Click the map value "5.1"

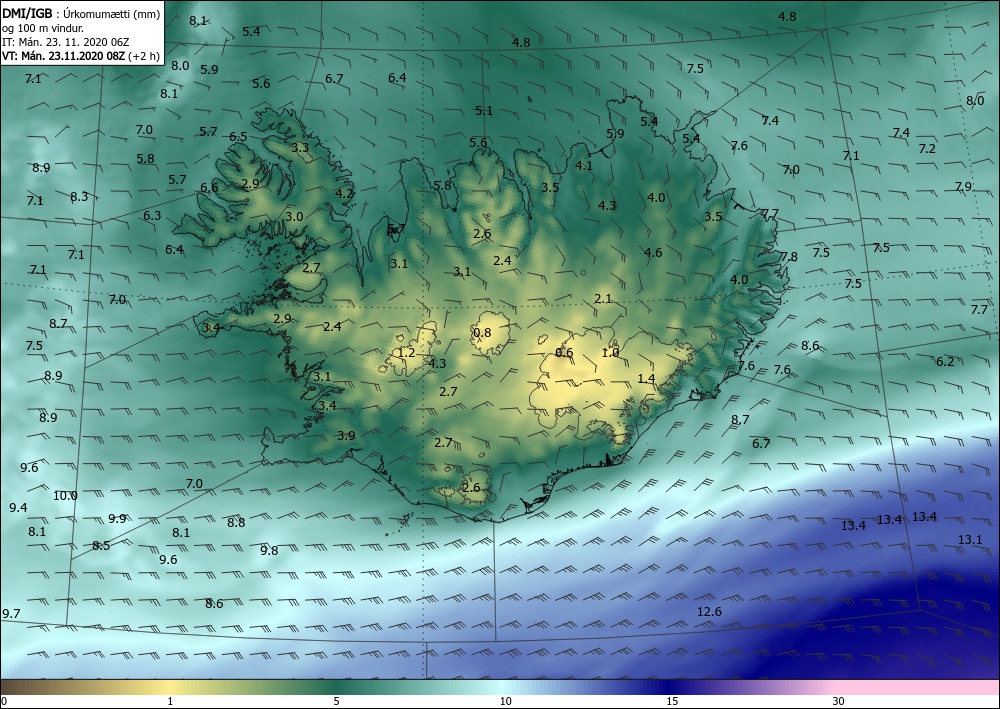click(483, 110)
